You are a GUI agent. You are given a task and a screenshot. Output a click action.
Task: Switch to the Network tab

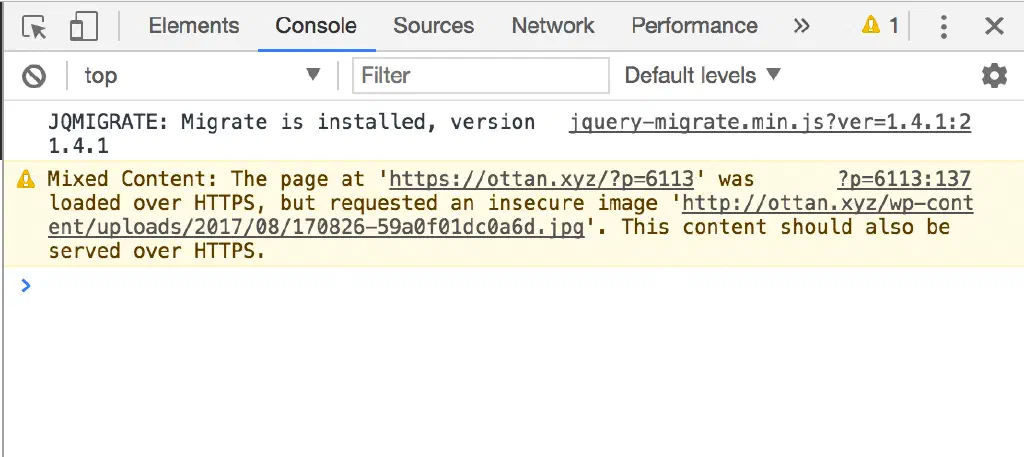point(553,27)
